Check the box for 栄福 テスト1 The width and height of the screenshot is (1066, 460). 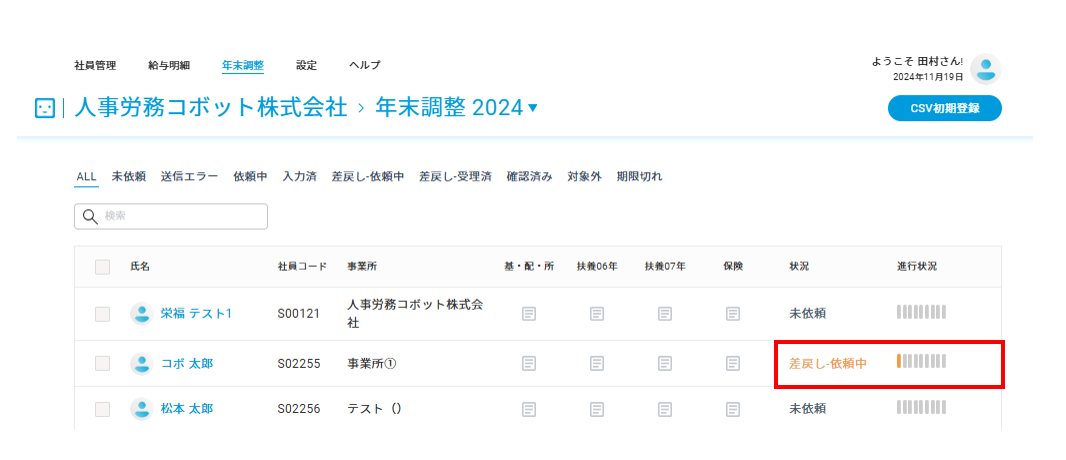103,314
